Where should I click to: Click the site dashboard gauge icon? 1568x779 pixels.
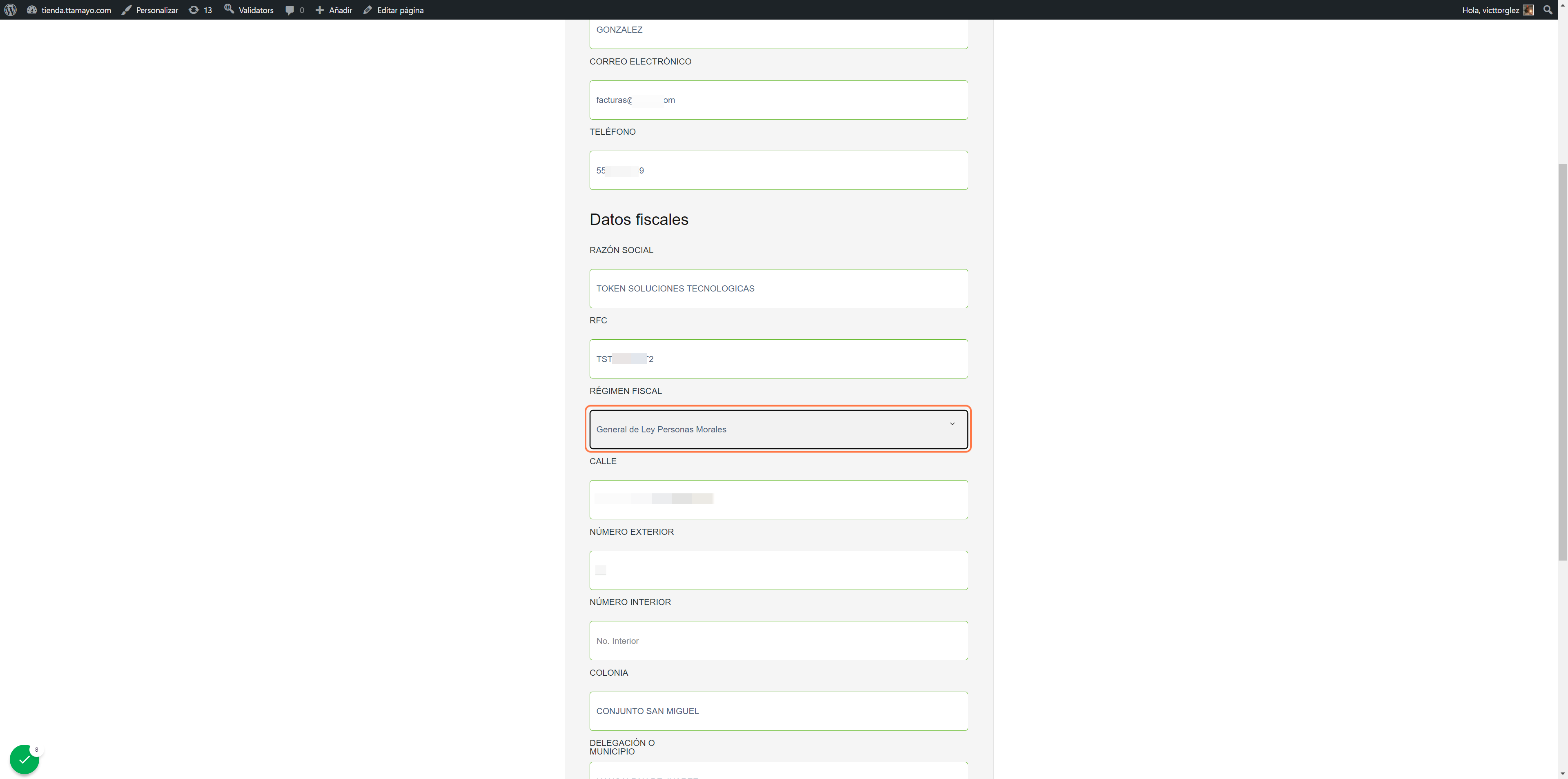[x=32, y=10]
